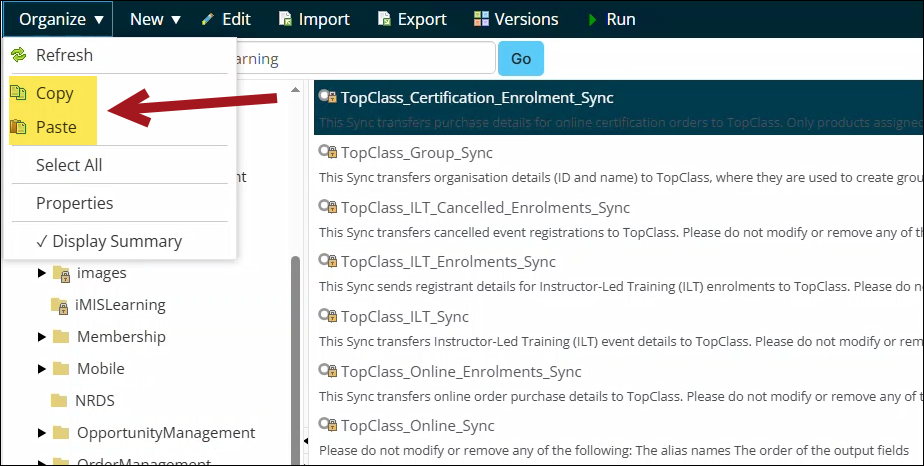
Task: Select TopClass_Certification_Enrolment_Sync query
Action: point(477,98)
